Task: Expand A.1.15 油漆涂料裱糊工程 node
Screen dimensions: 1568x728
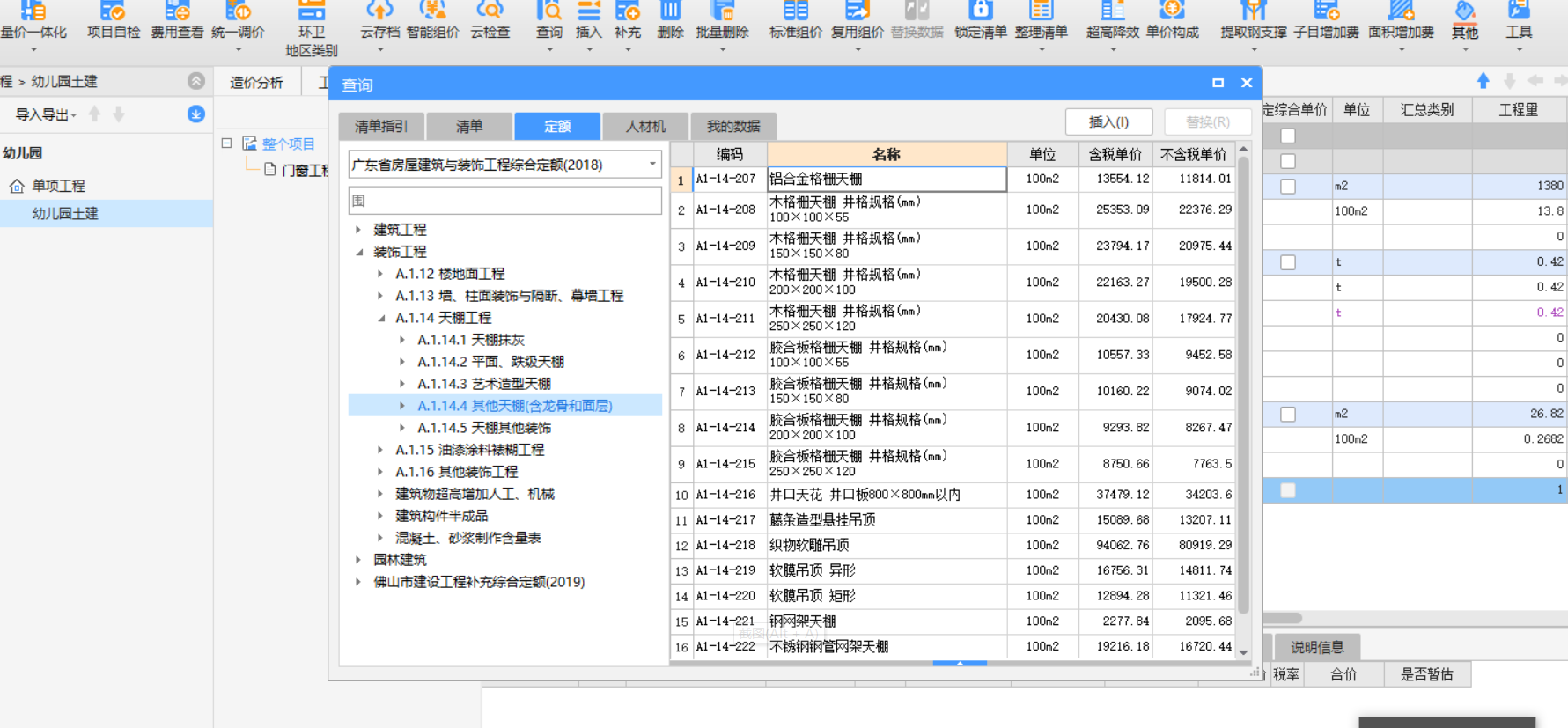Action: [x=380, y=450]
